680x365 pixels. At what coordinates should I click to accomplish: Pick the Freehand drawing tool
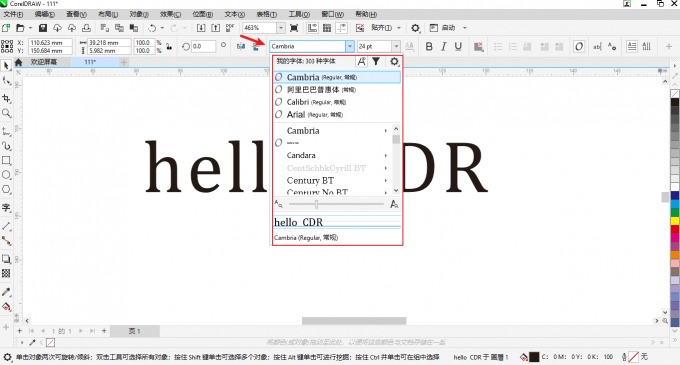6,131
